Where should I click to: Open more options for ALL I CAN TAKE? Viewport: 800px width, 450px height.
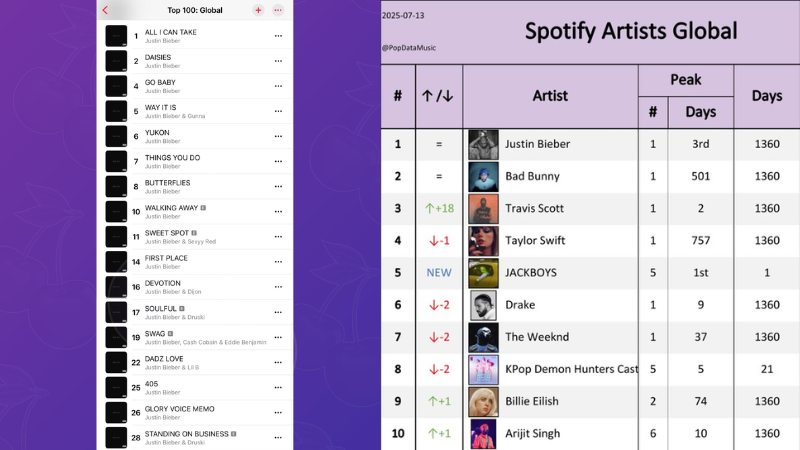(278, 36)
